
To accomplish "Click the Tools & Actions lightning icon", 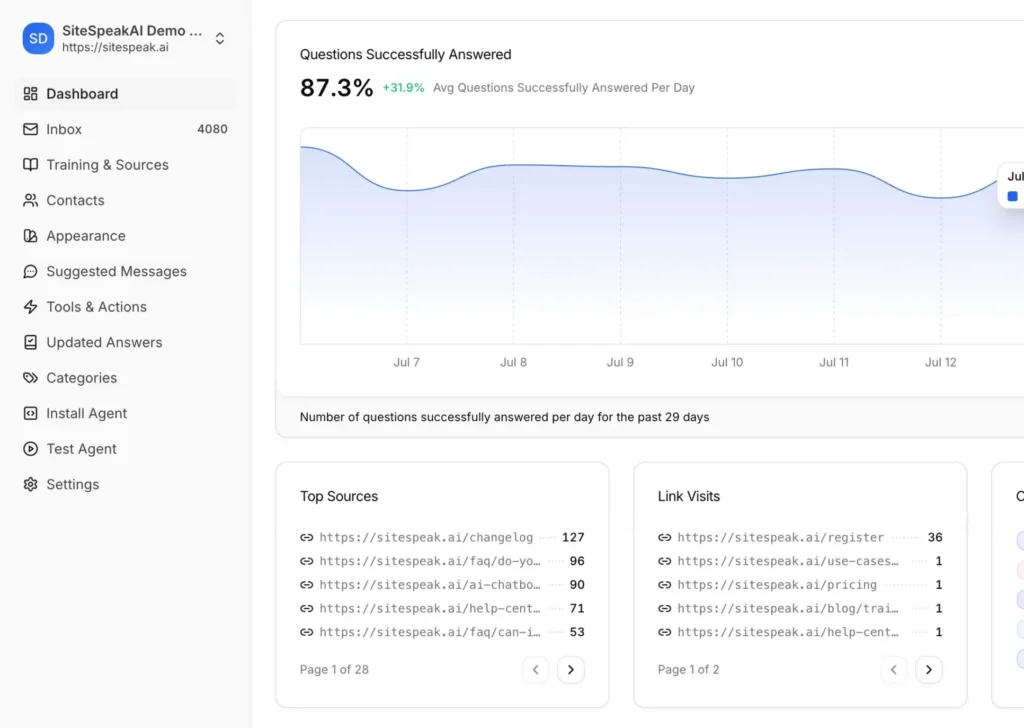I will [30, 307].
